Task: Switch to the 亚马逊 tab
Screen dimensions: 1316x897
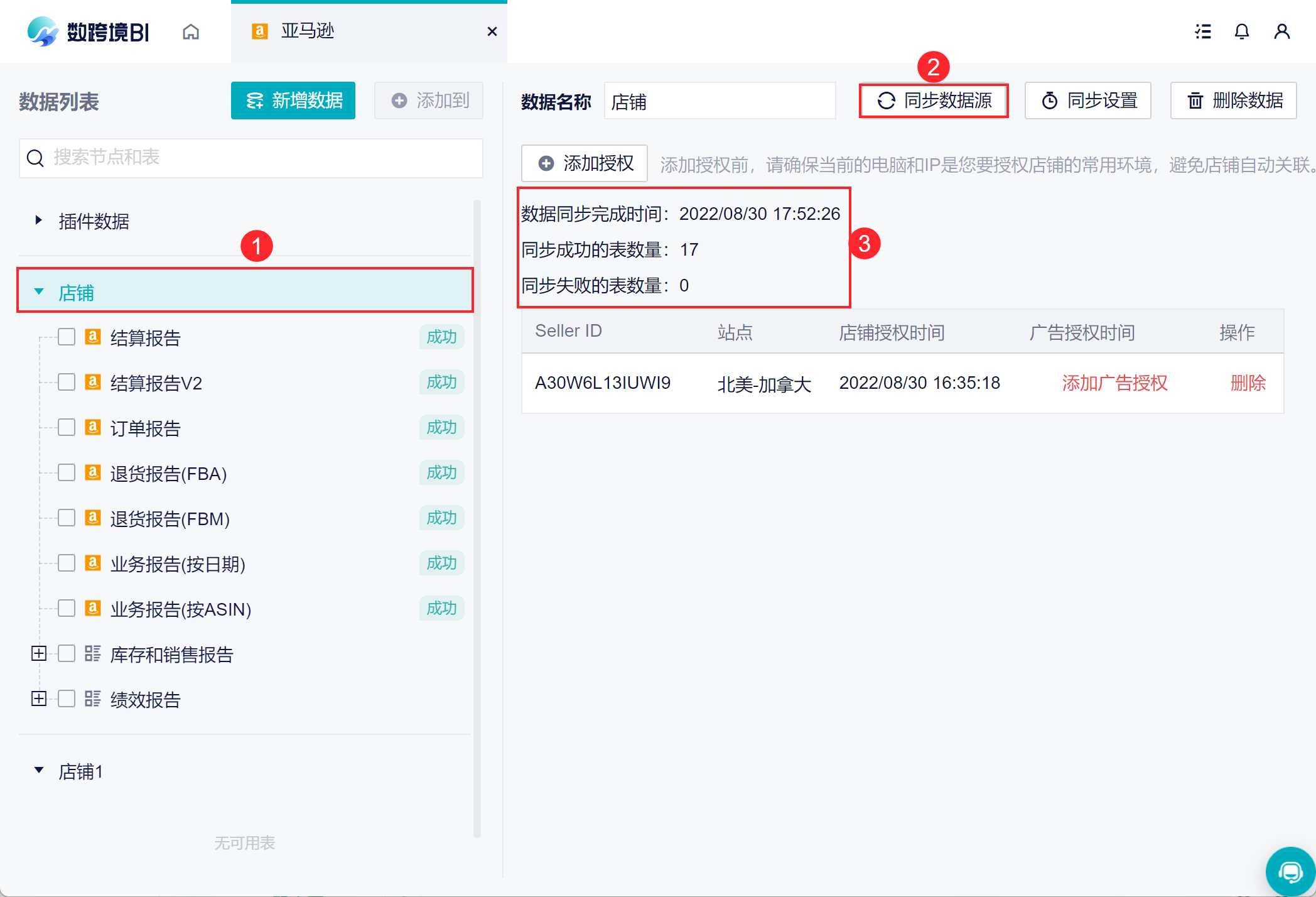Action: tap(308, 31)
